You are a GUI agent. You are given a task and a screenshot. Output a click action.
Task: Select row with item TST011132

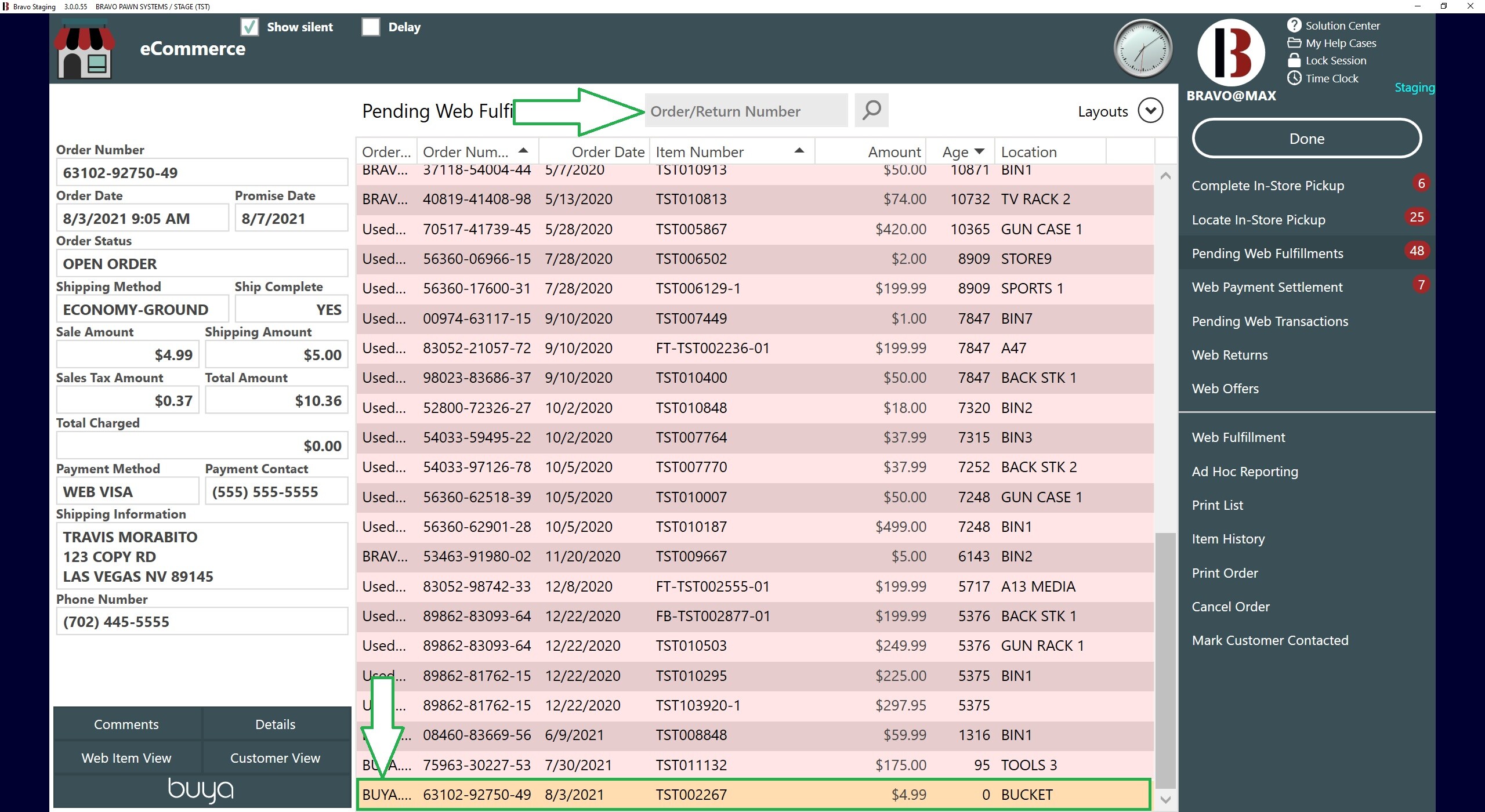(x=754, y=765)
